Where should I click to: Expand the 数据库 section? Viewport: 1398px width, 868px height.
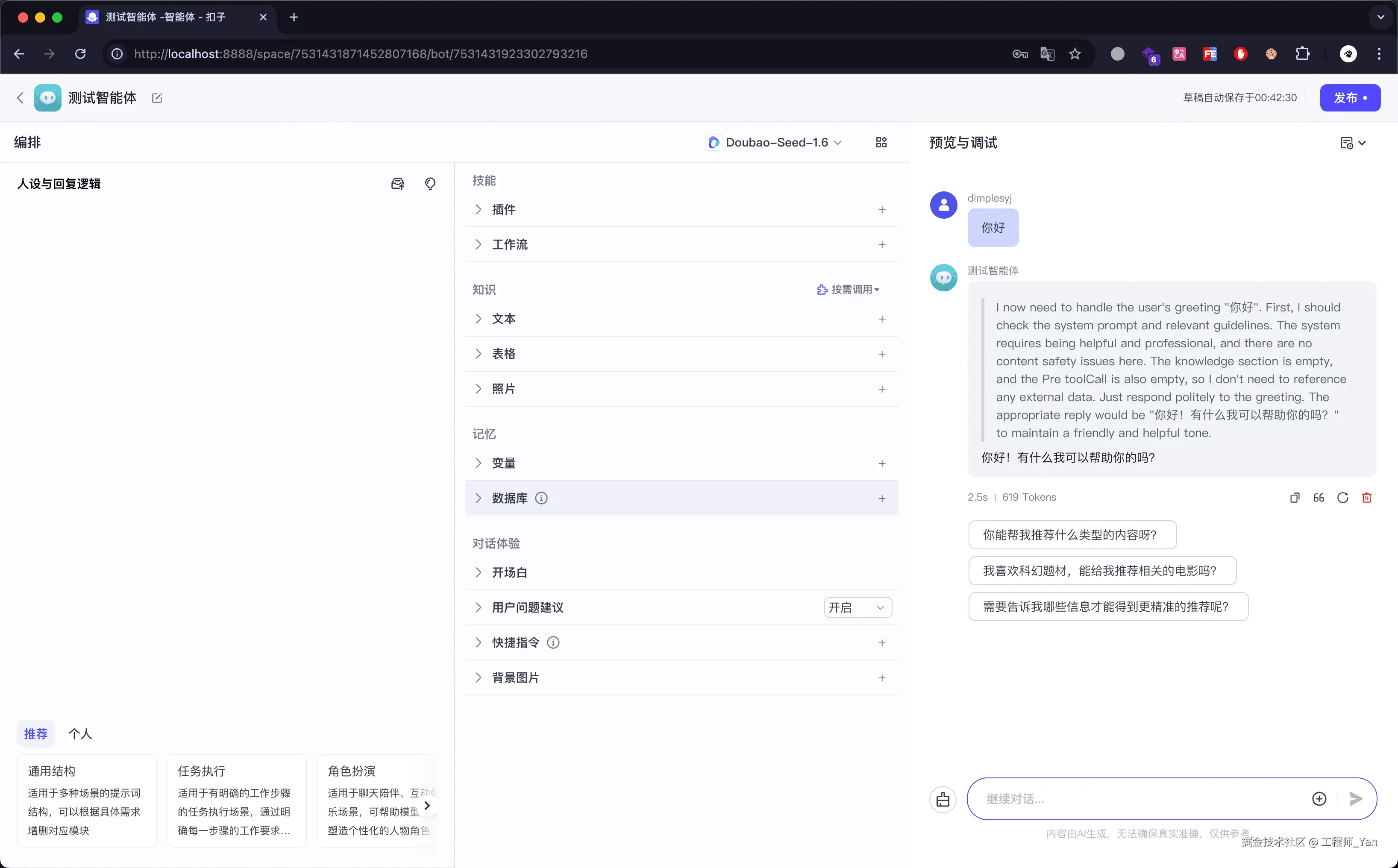(x=478, y=499)
